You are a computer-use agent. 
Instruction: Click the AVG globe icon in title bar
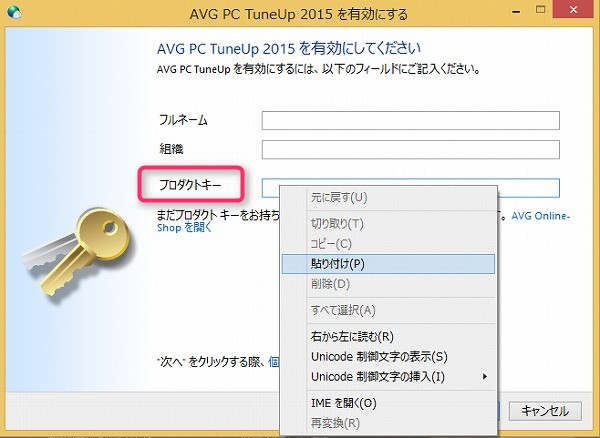coord(14,12)
